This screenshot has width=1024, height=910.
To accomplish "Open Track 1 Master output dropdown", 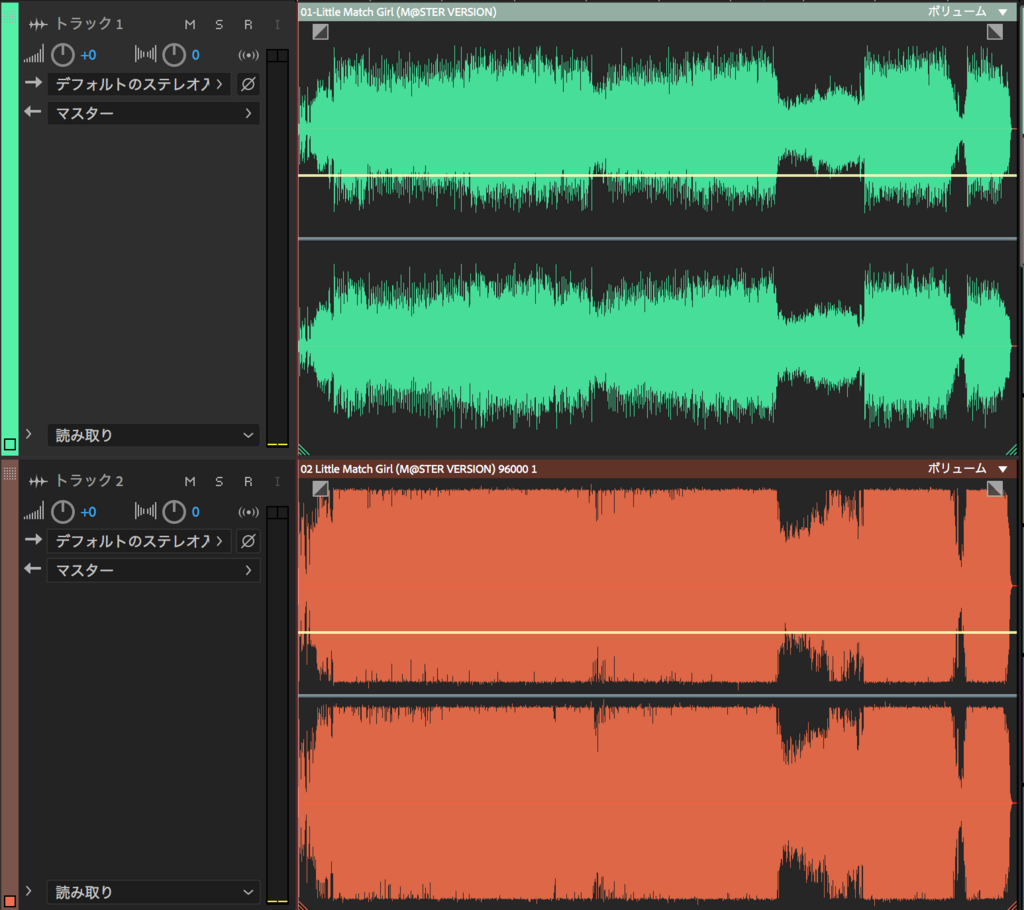I will tap(153, 113).
